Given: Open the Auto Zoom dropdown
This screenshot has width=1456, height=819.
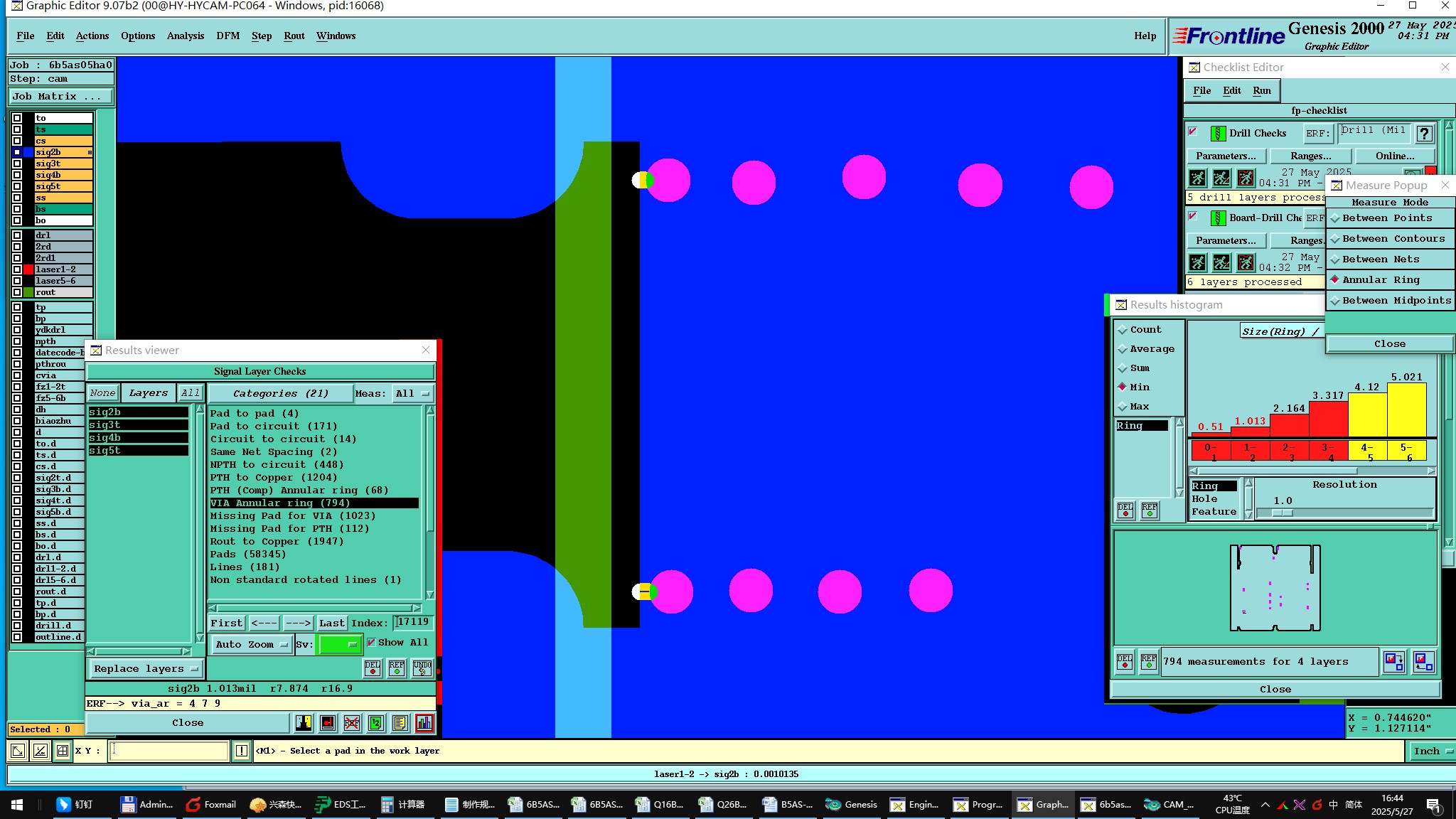Looking at the screenshot, I should click(251, 644).
